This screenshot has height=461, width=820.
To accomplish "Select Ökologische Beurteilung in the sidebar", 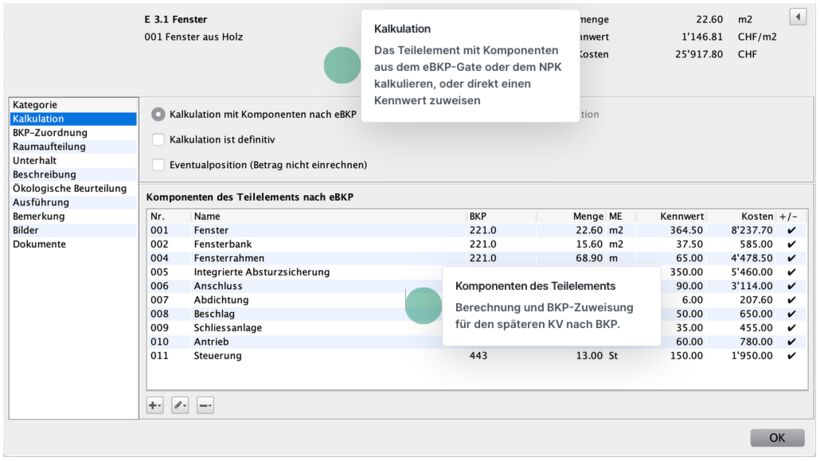I will (69, 188).
